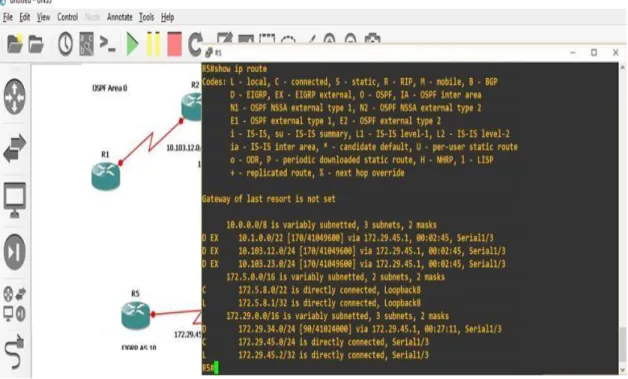Stop all nodes with red square icon
Screen dimensions: 628x379
coord(174,44)
